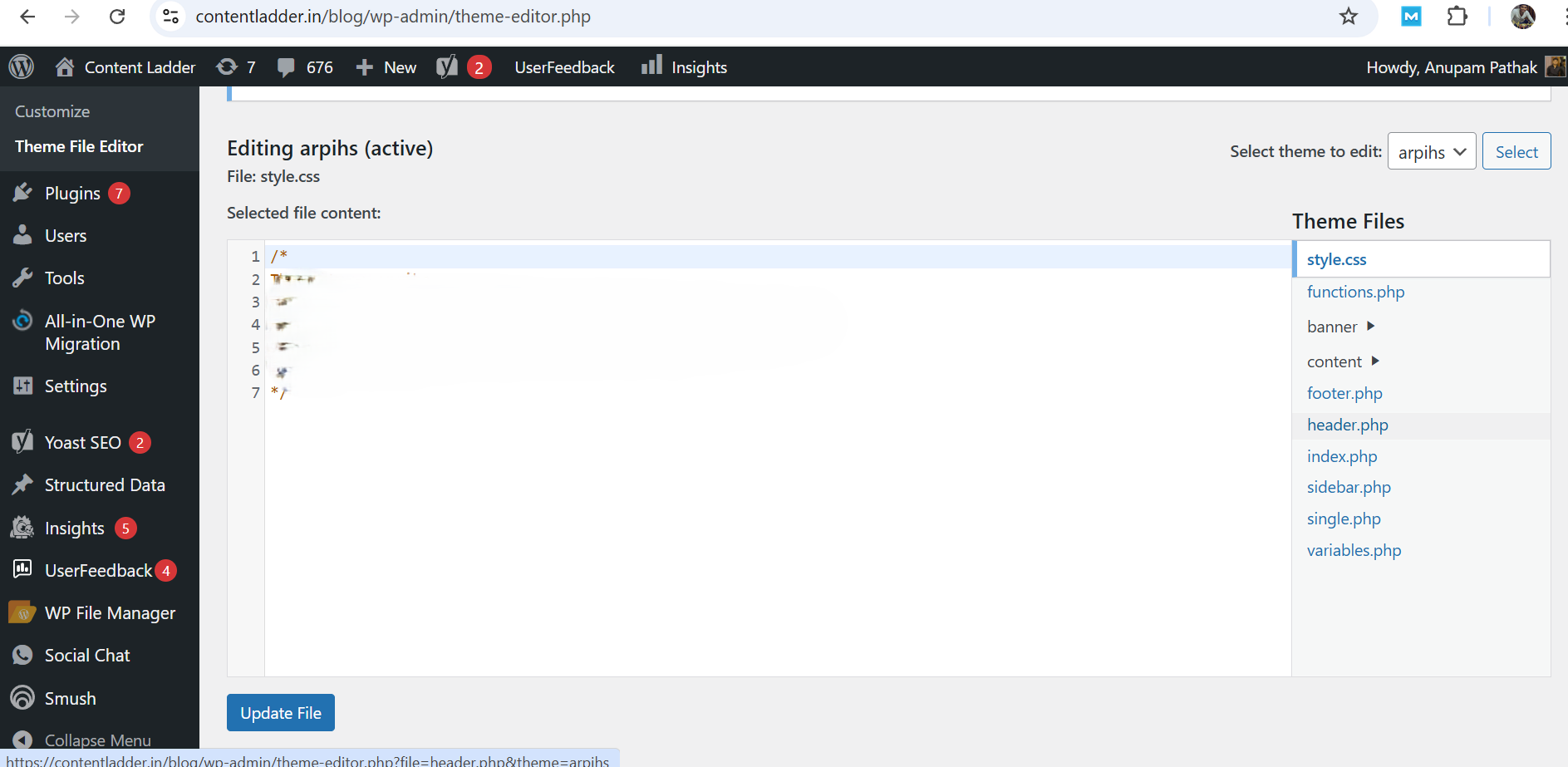Image resolution: width=1568 pixels, height=767 pixels.
Task: Open style.css theme file
Action: (1336, 259)
